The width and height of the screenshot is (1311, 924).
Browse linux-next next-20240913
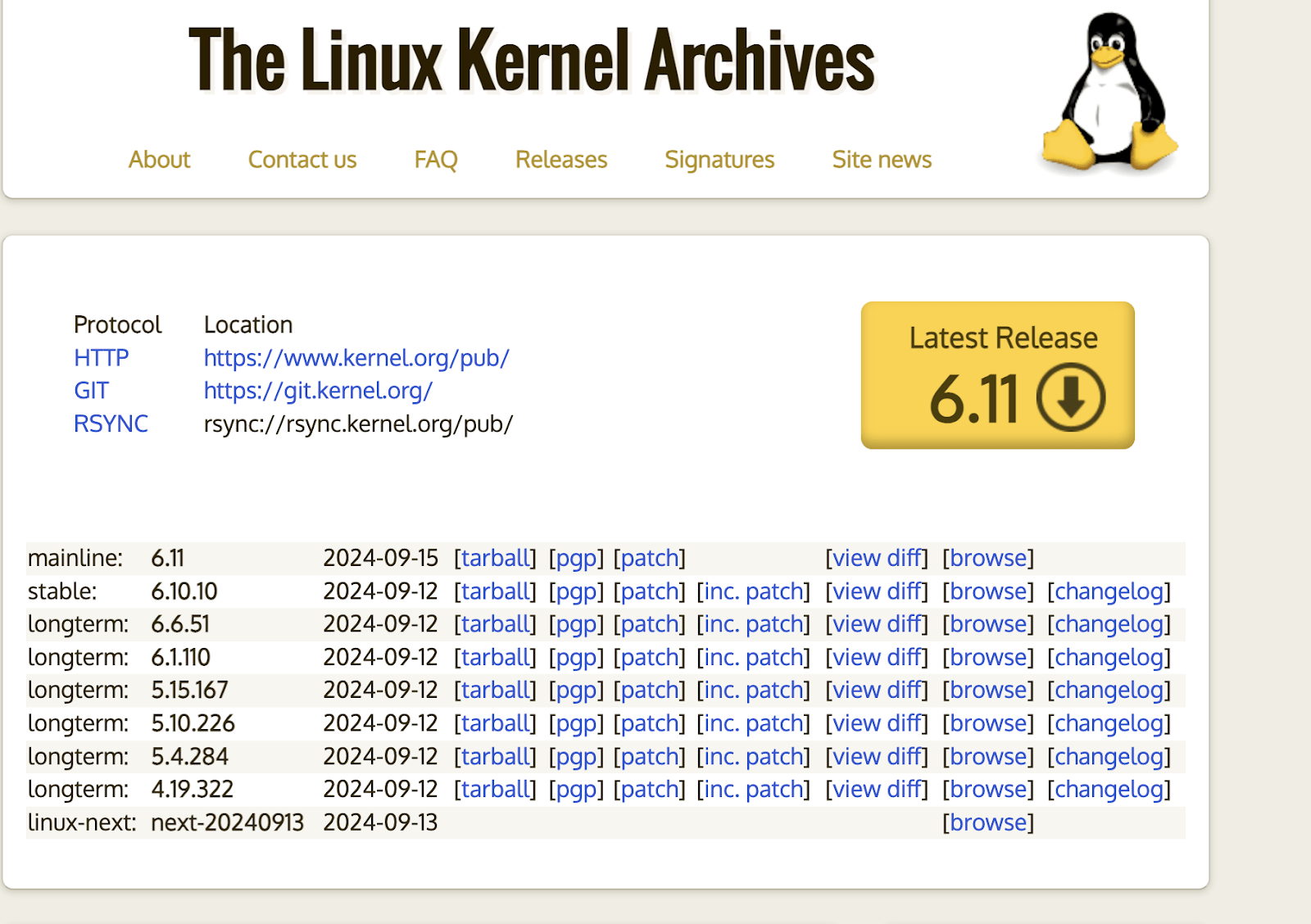click(x=987, y=822)
